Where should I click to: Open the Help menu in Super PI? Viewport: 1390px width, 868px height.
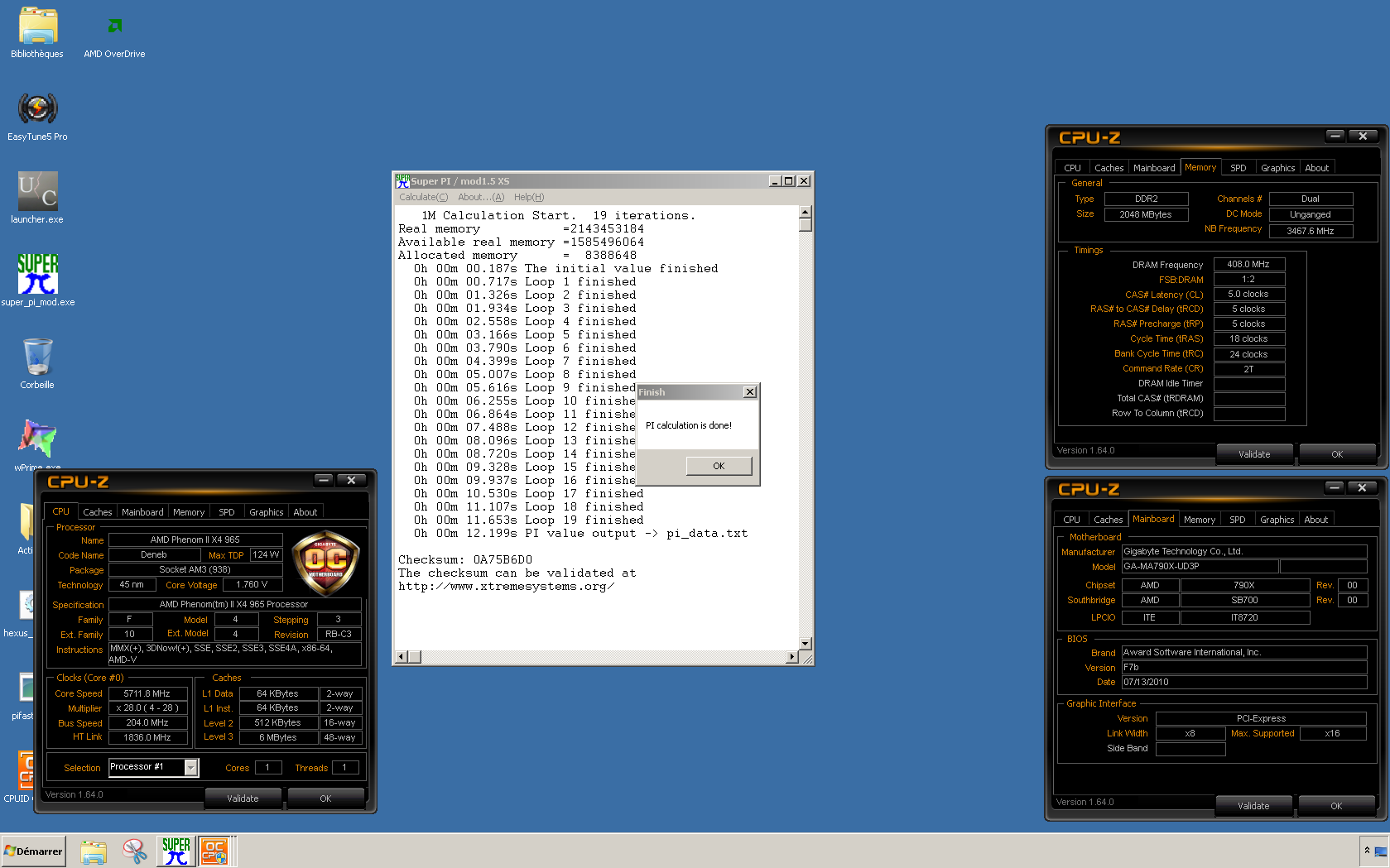(529, 197)
